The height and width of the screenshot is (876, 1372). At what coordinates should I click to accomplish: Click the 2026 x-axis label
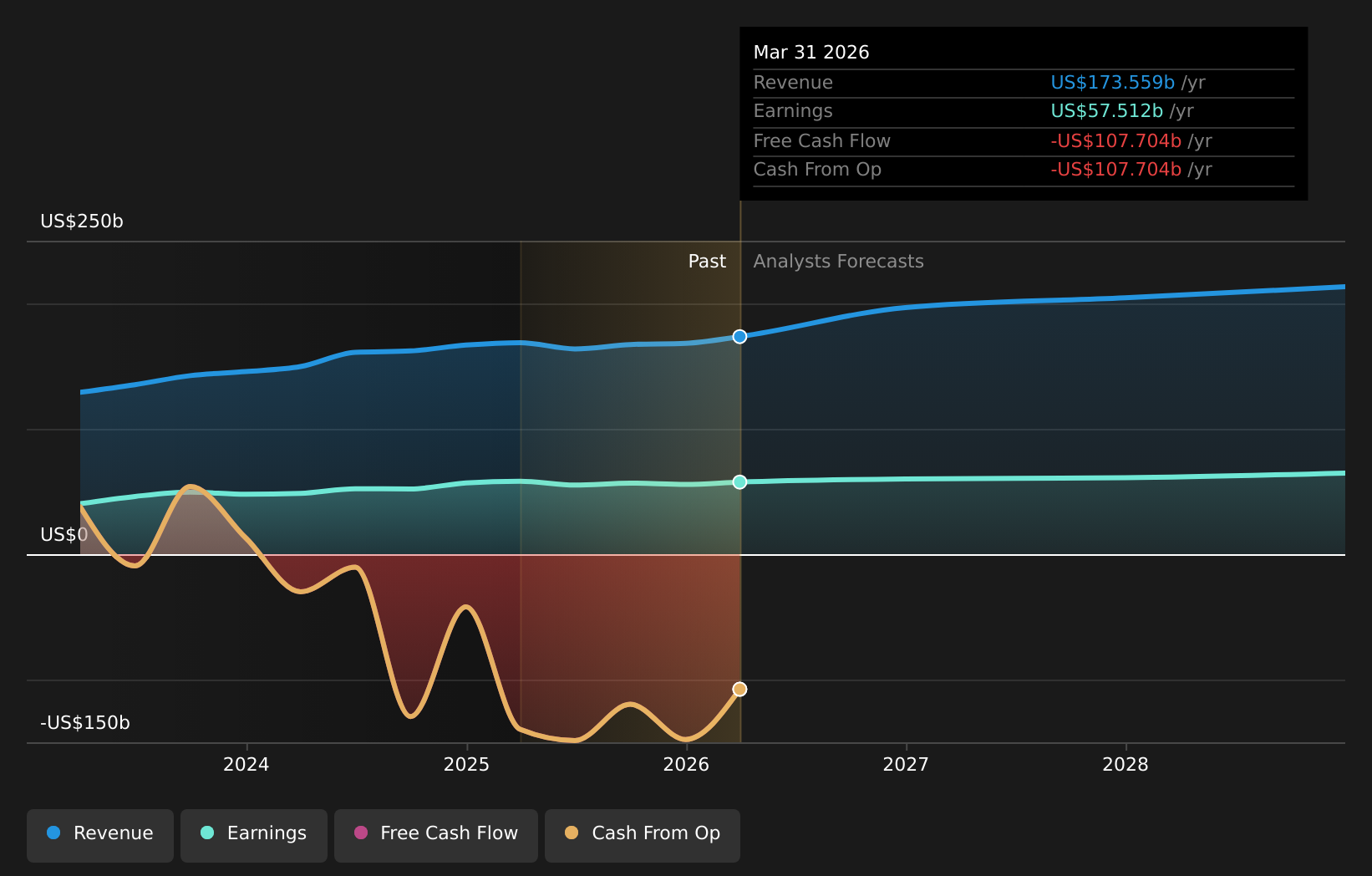(686, 765)
